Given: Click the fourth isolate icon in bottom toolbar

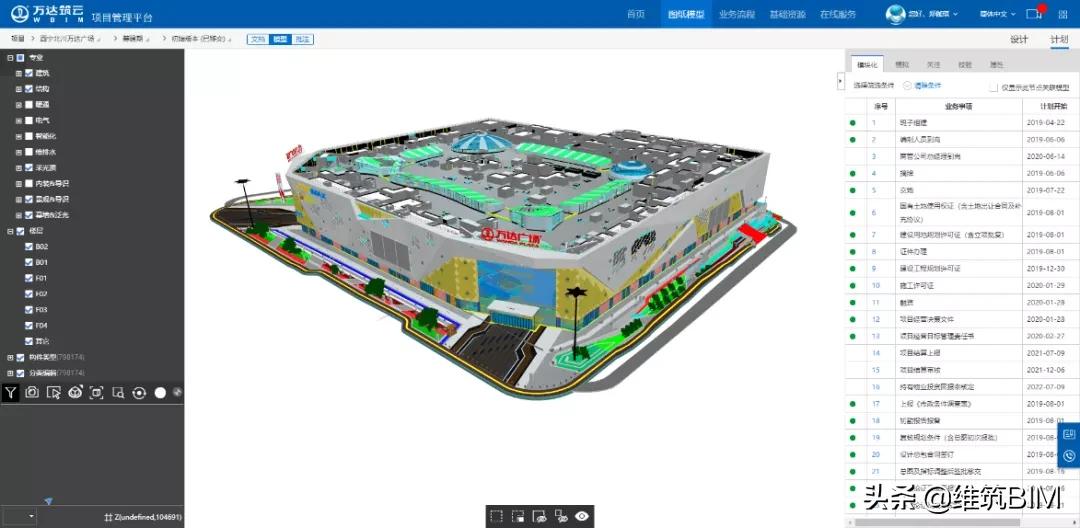Looking at the screenshot, I should [x=561, y=516].
